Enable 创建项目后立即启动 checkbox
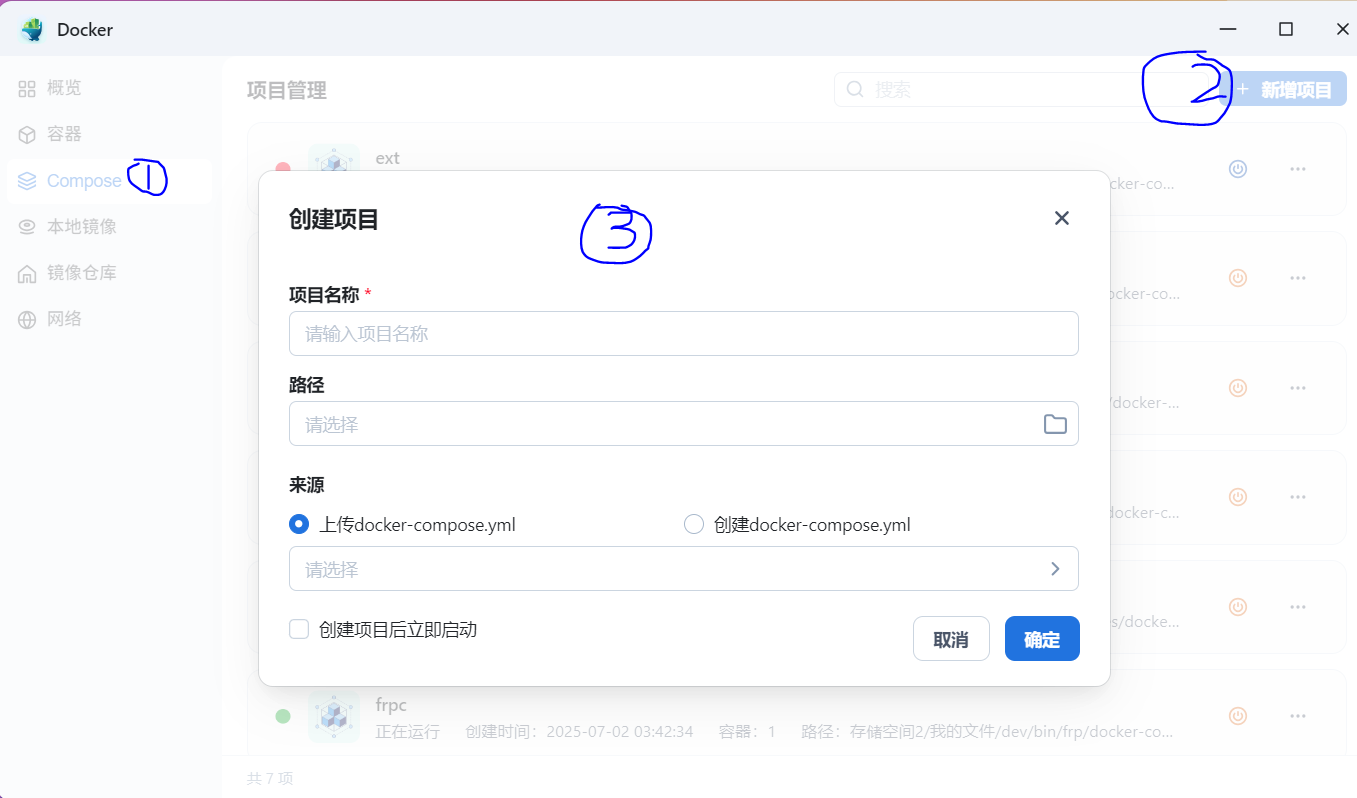The width and height of the screenshot is (1357, 798). (298, 629)
